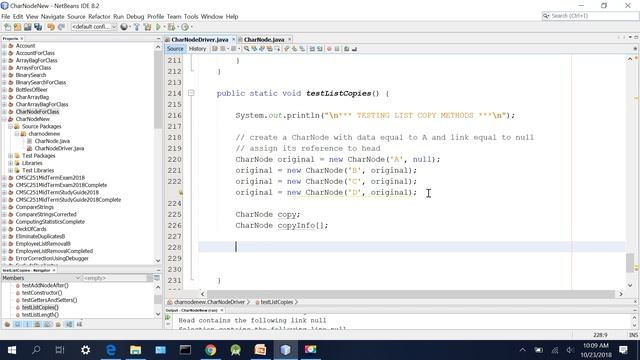Click the editor horizontal scrollbar
The image size is (640, 360).
[411, 294]
